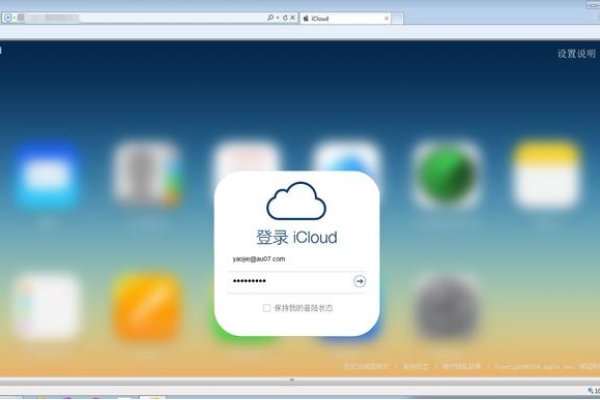Viewport: 600px width, 400px height.
Task: Open the 设置说明 setup instructions link
Action: point(576,54)
